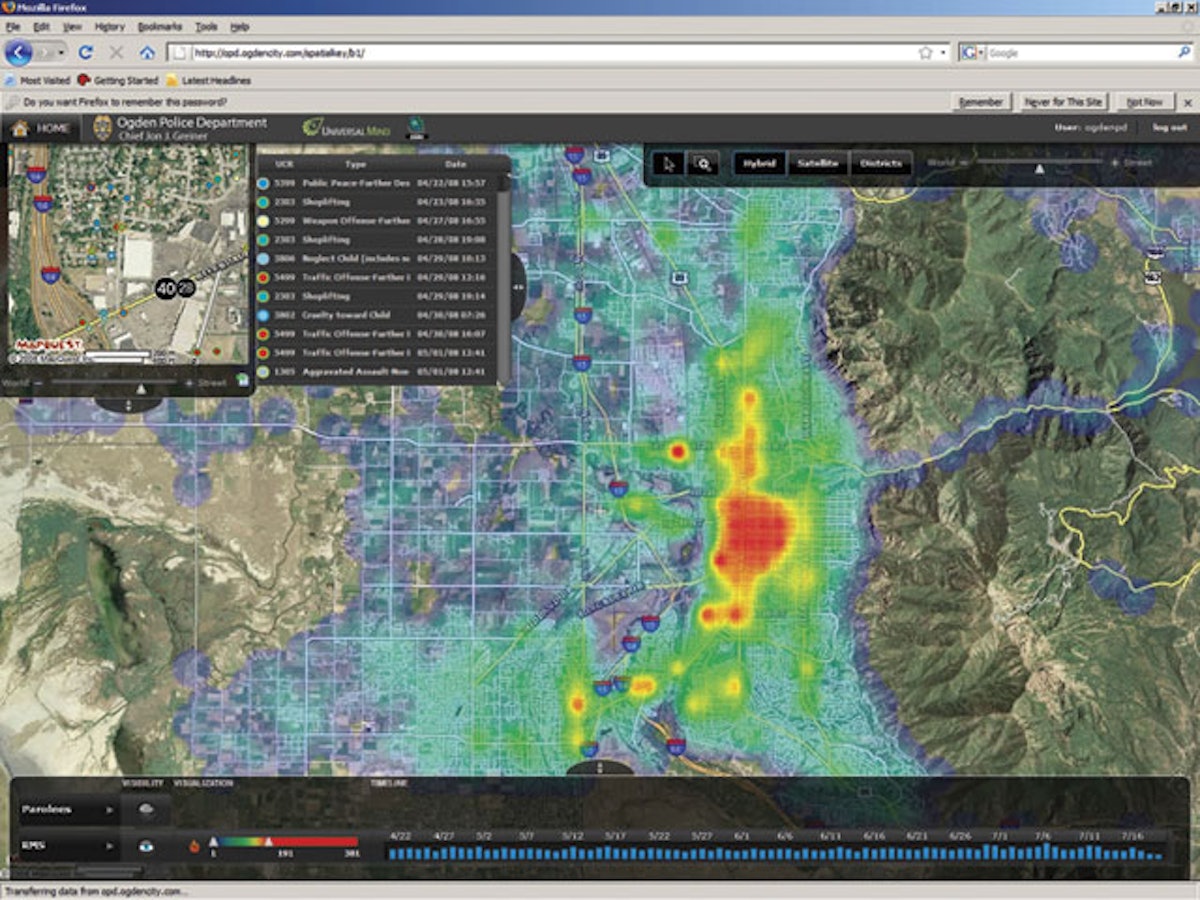This screenshot has height=900, width=1200.
Task: Activate the zoom magnifier map tool
Action: (x=703, y=163)
